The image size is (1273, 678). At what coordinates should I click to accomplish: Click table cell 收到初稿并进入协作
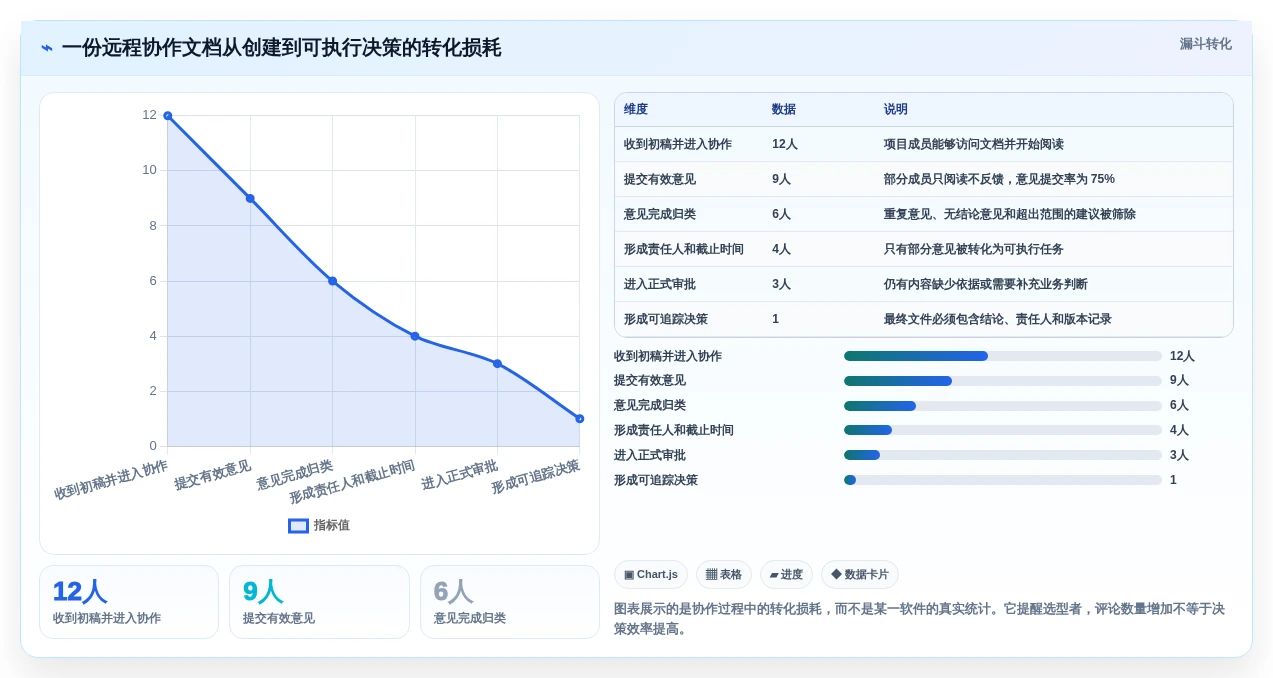click(x=678, y=144)
